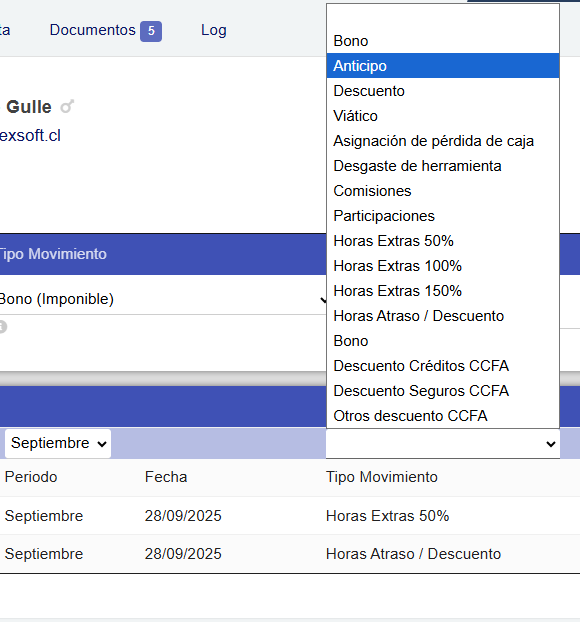
Task: Select the empty first option in the list
Action: 443,16
